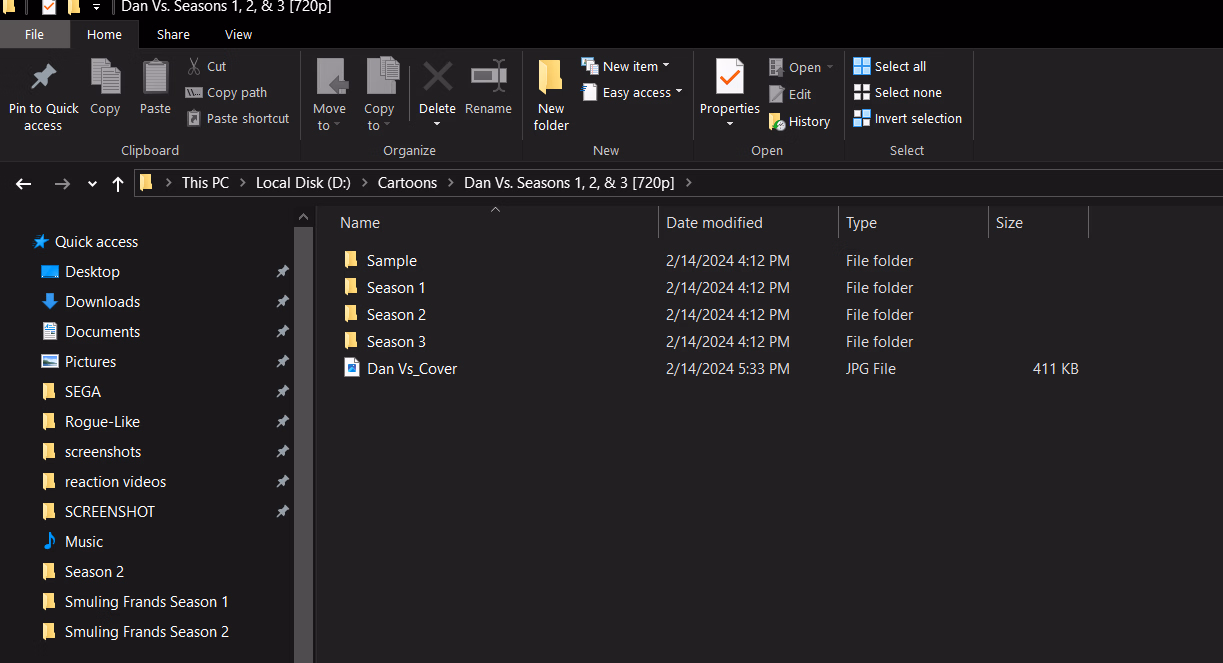This screenshot has width=1223, height=663.
Task: Open Downloads in Quick access sidebar
Action: point(102,302)
